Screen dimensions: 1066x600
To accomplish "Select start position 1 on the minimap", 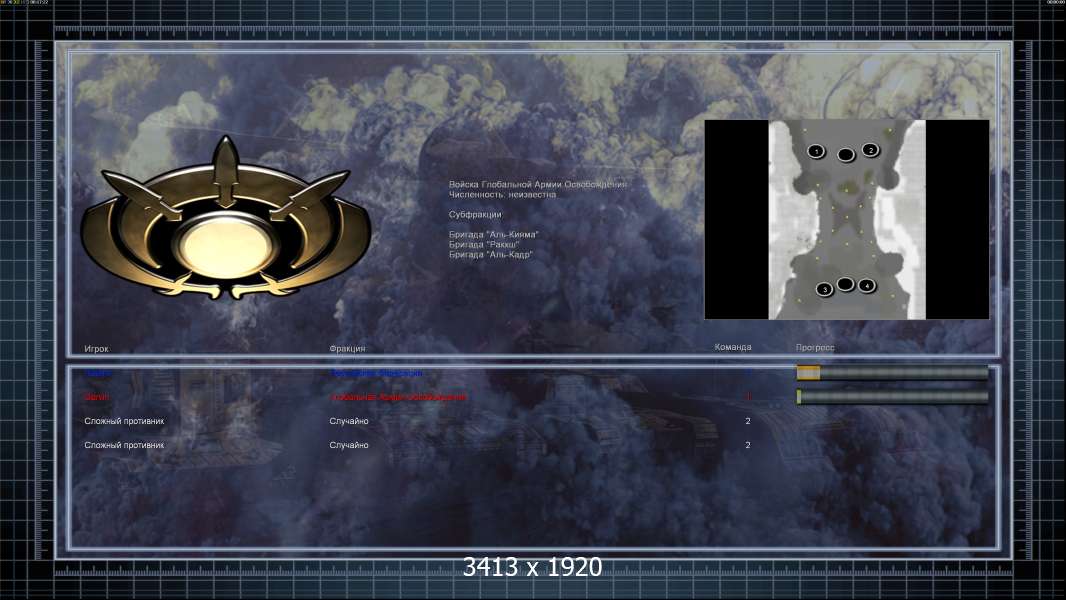I will pos(816,152).
